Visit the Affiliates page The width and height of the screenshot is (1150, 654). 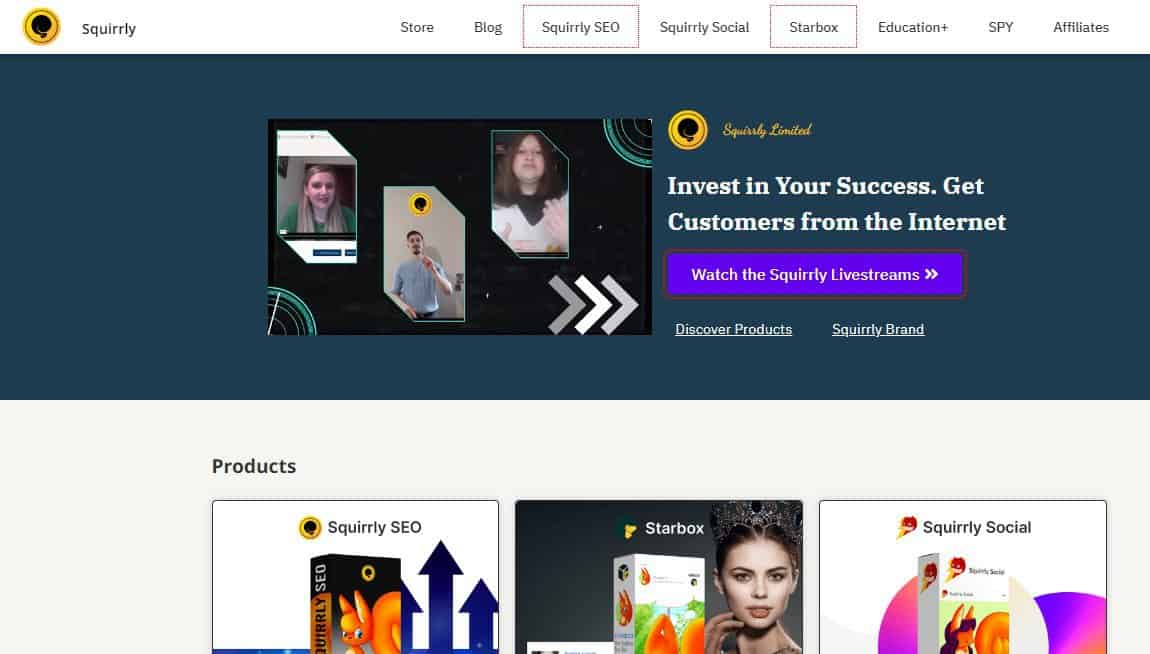click(x=1080, y=27)
